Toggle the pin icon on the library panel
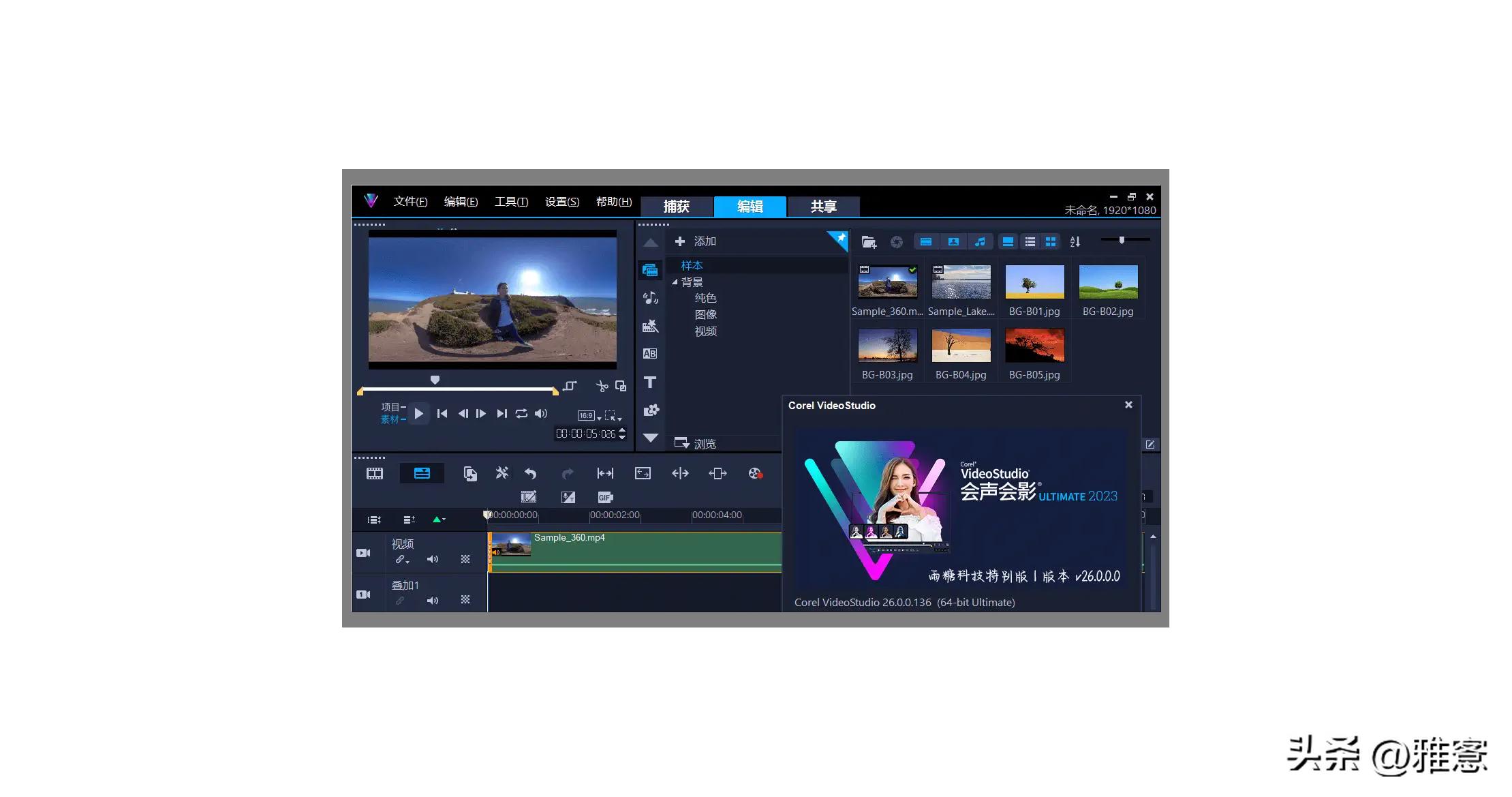The image size is (1512, 797). click(x=840, y=241)
